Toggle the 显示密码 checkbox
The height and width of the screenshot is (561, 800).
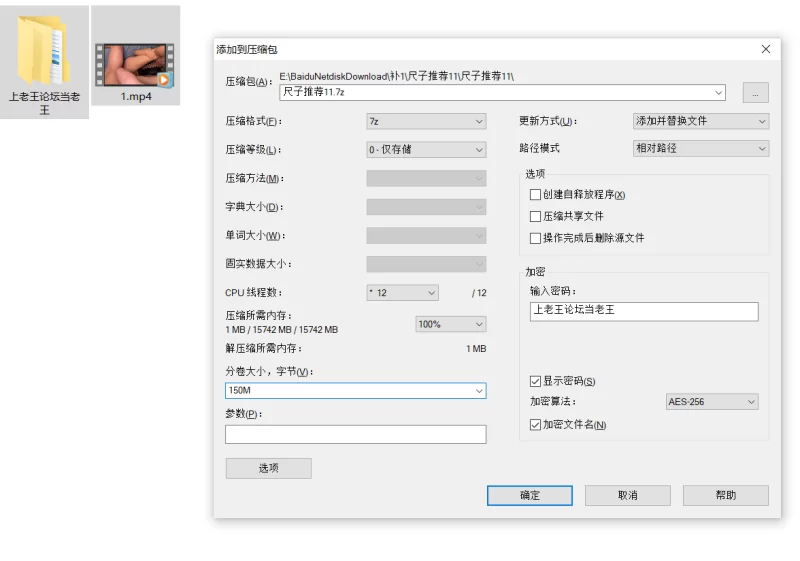(535, 381)
